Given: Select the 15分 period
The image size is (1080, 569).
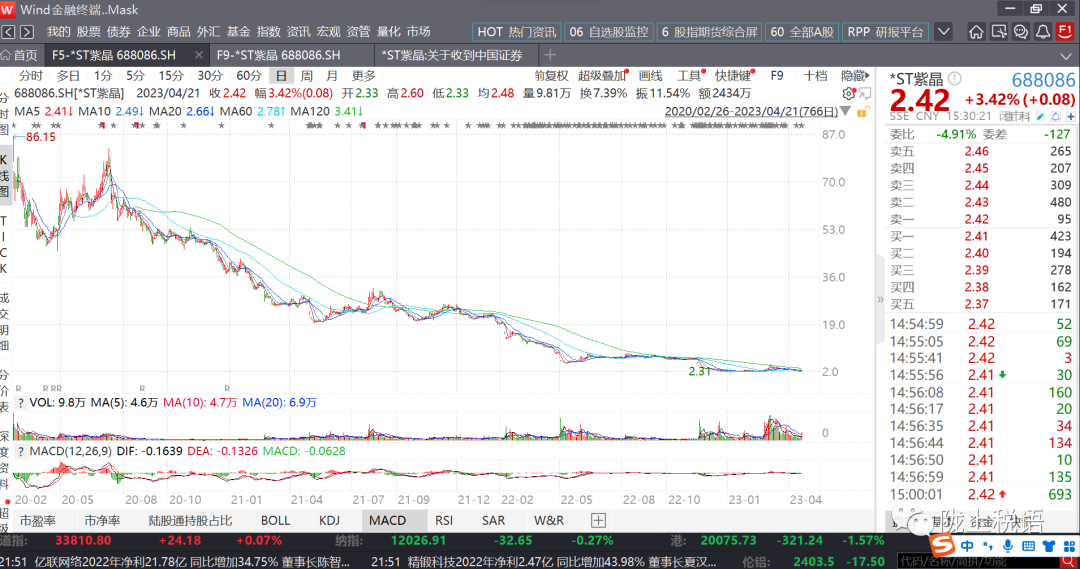Looking at the screenshot, I should coord(171,76).
